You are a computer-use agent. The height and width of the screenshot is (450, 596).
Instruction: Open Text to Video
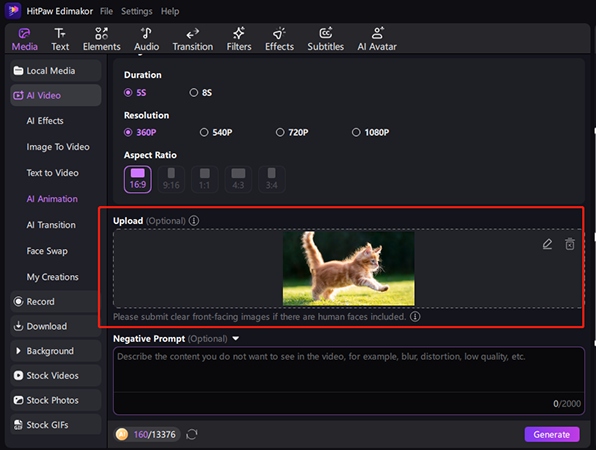[x=52, y=173]
